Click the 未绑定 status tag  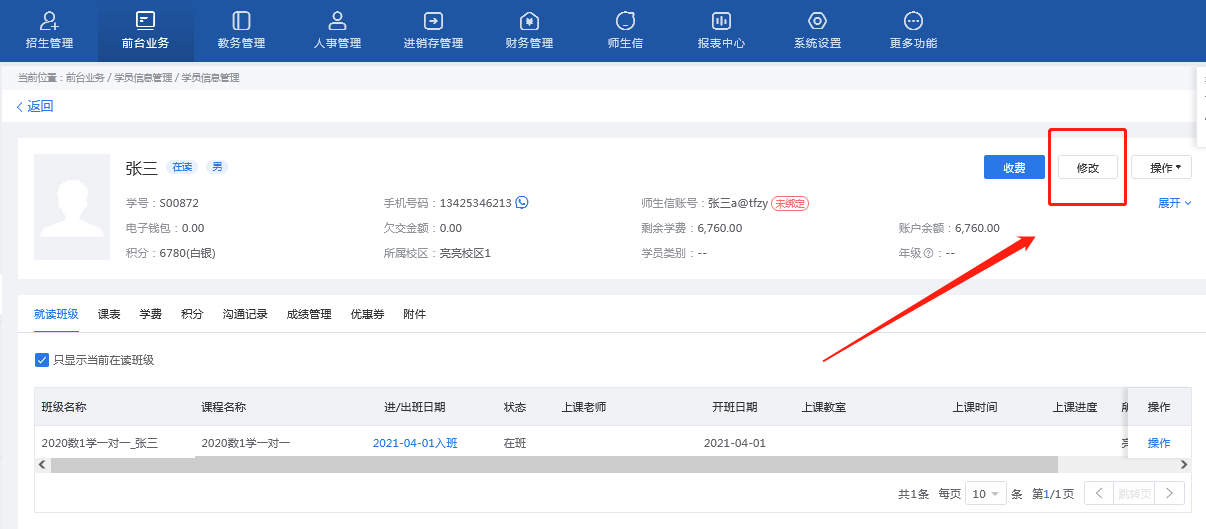pyautogui.click(x=790, y=203)
